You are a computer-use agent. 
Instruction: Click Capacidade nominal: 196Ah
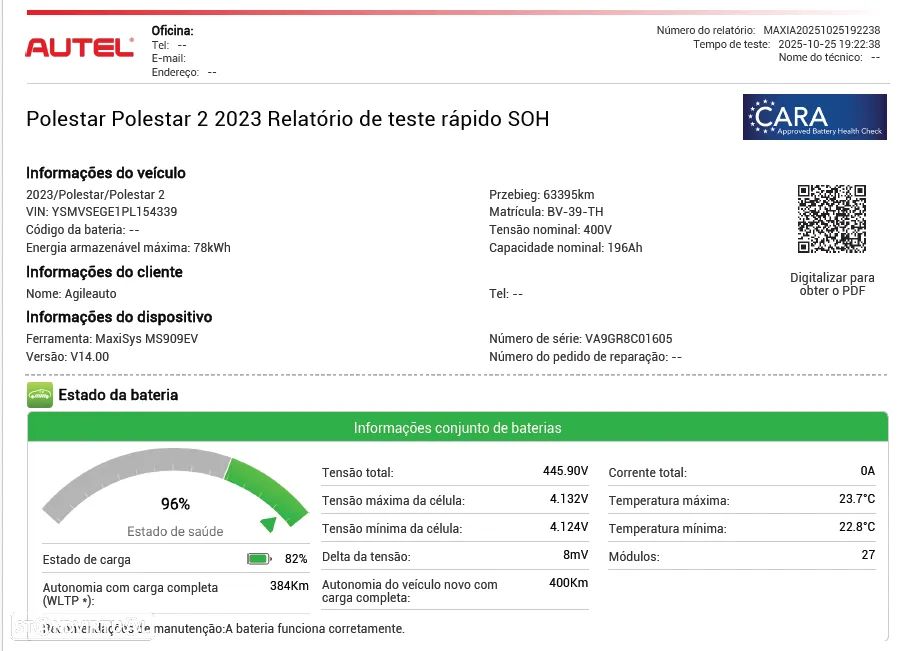tap(565, 248)
